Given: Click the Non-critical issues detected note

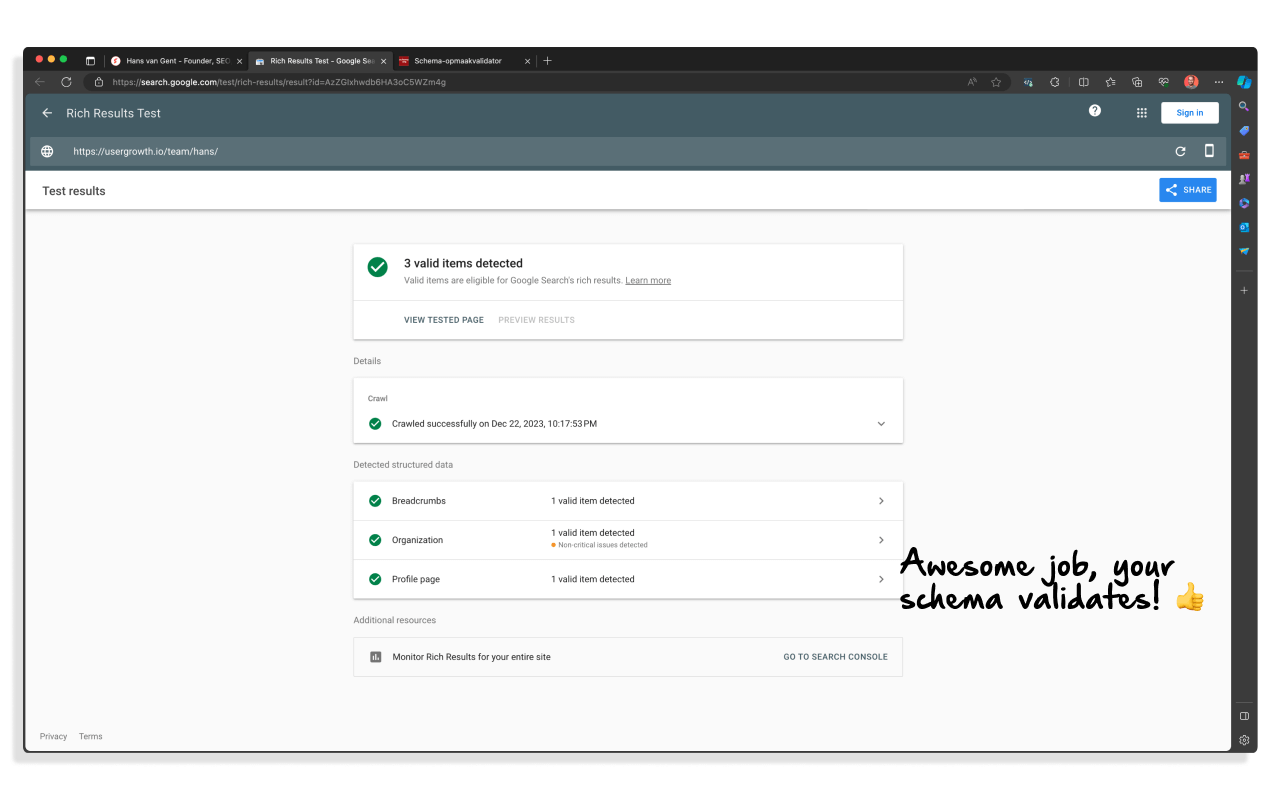Looking at the screenshot, I should click(x=600, y=545).
